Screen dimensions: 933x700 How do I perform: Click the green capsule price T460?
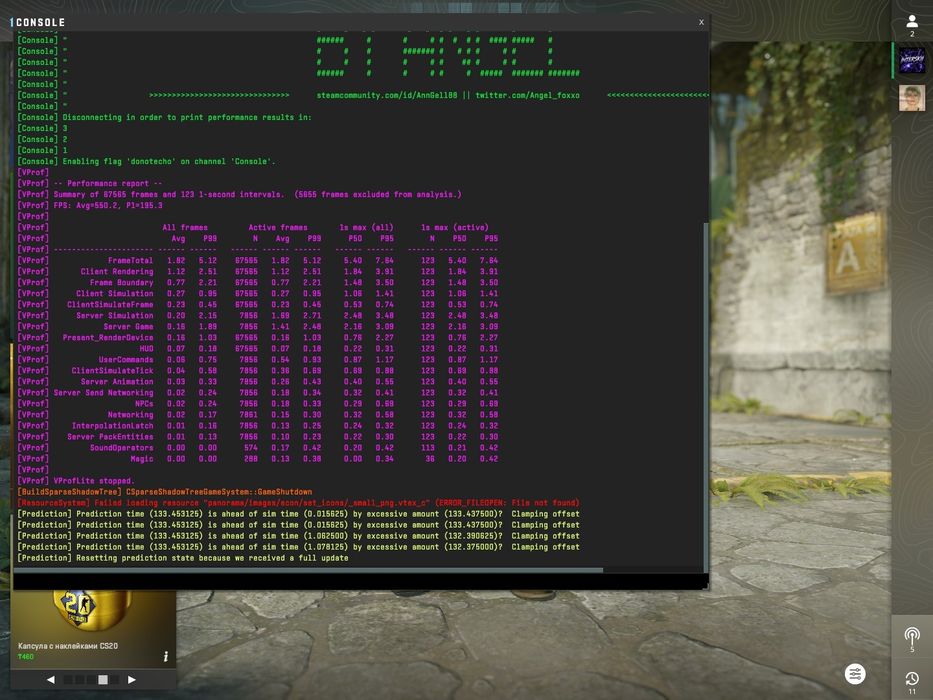point(26,657)
